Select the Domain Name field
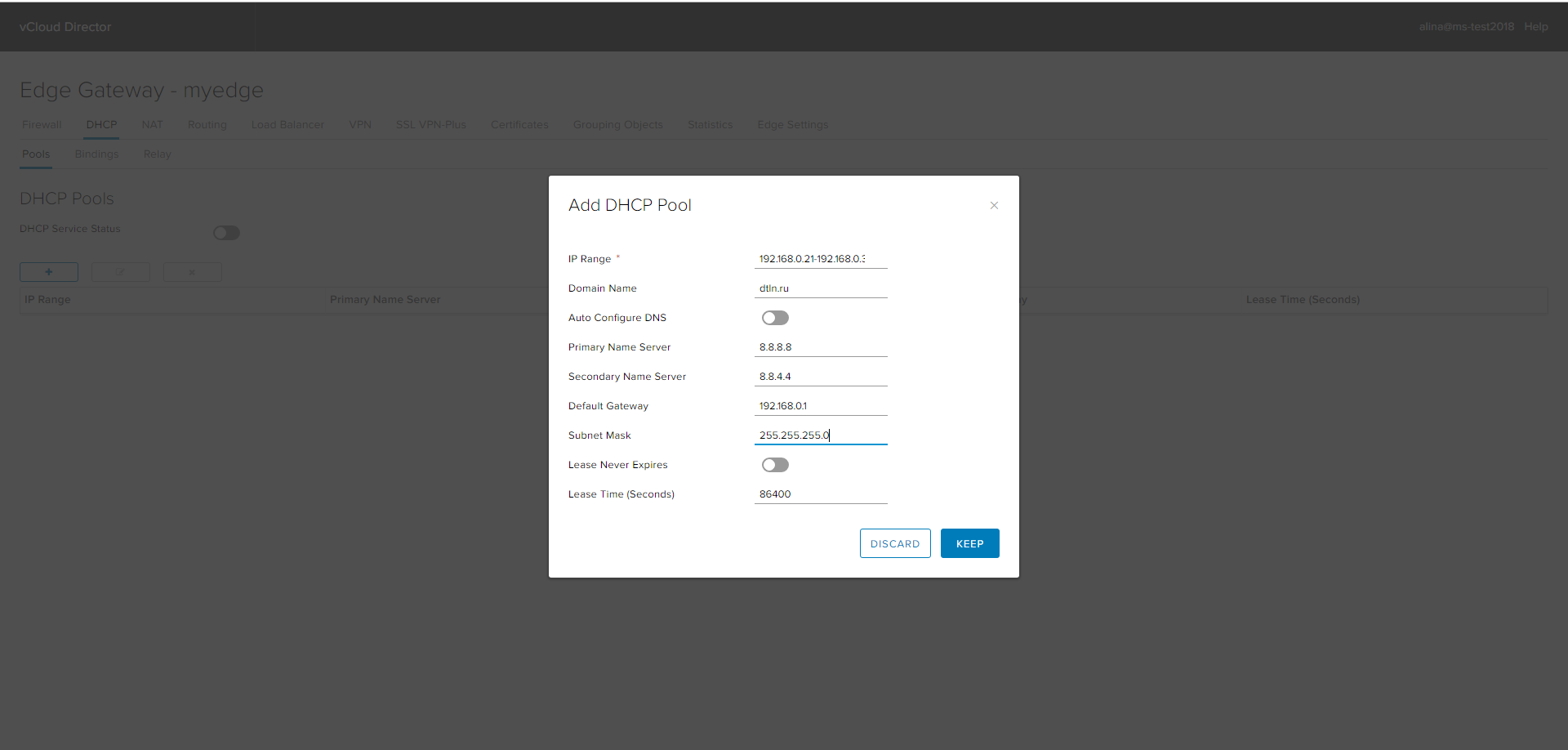1568x750 pixels. (x=820, y=288)
